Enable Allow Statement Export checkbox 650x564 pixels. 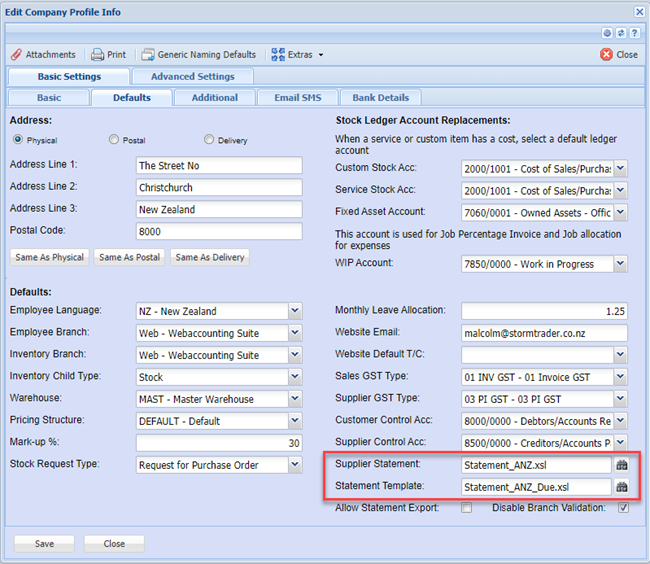(x=466, y=508)
